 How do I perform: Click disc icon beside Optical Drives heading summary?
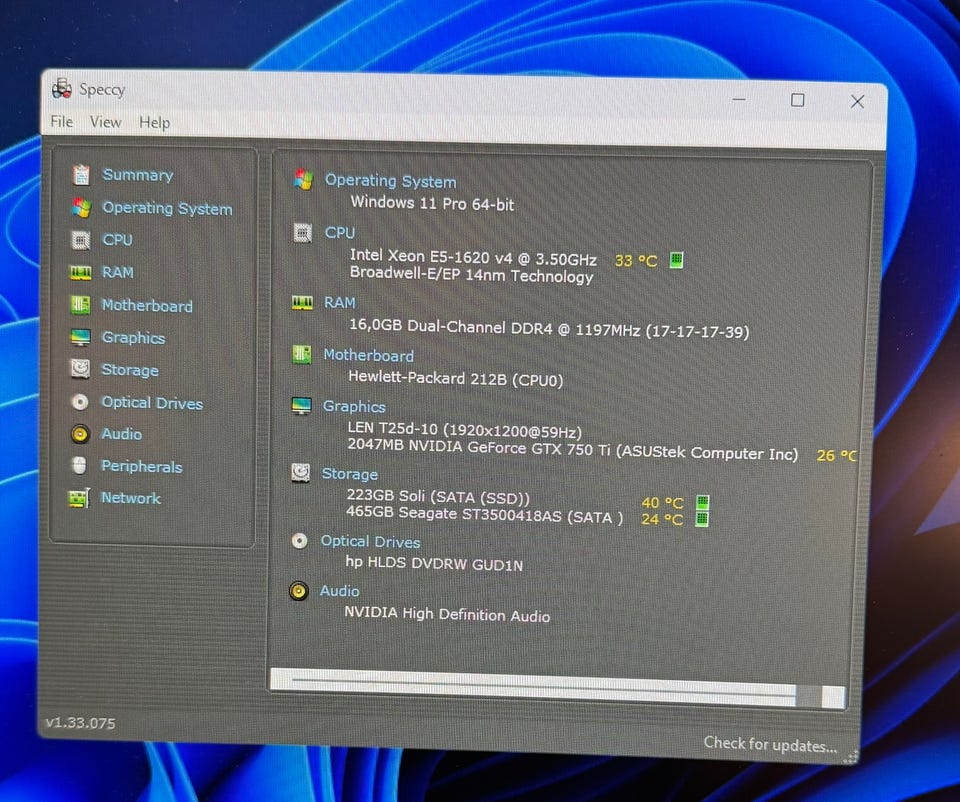299,541
